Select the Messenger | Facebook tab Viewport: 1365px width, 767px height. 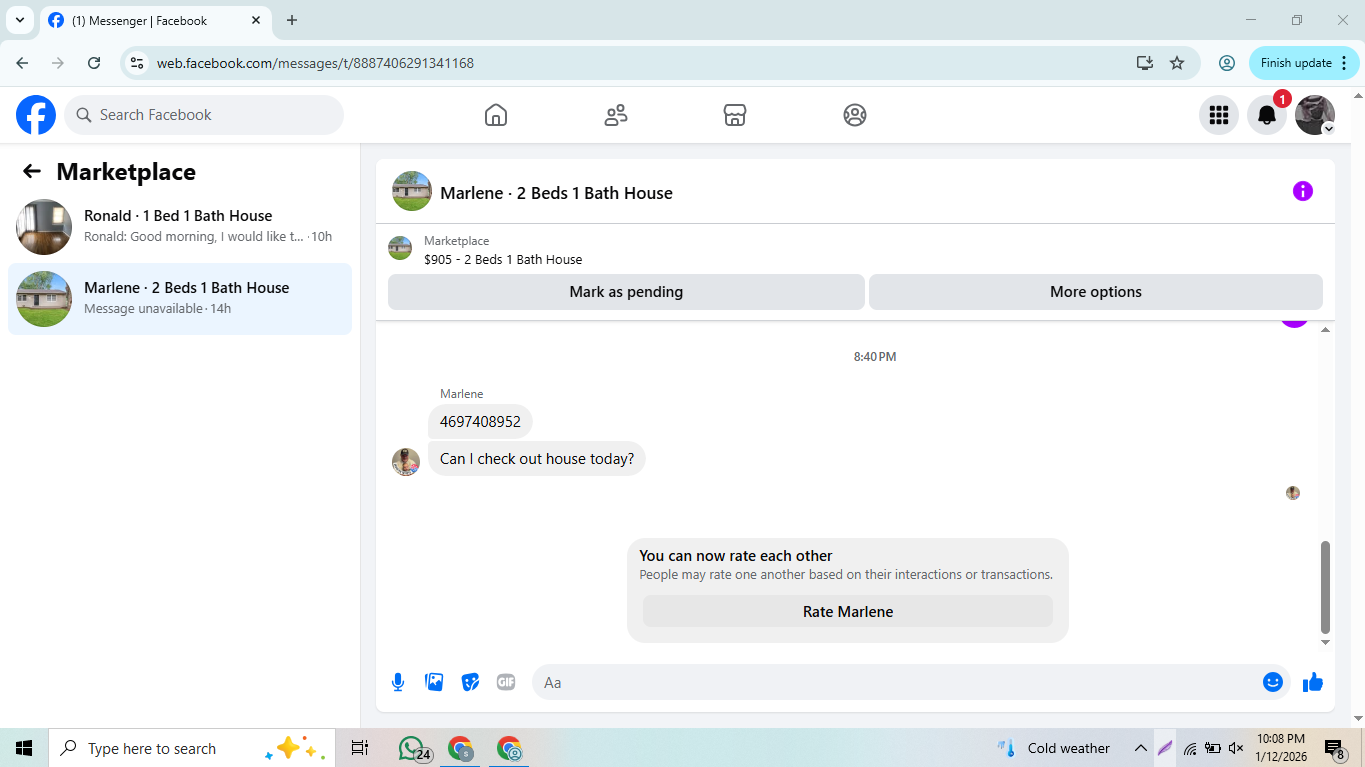155,20
